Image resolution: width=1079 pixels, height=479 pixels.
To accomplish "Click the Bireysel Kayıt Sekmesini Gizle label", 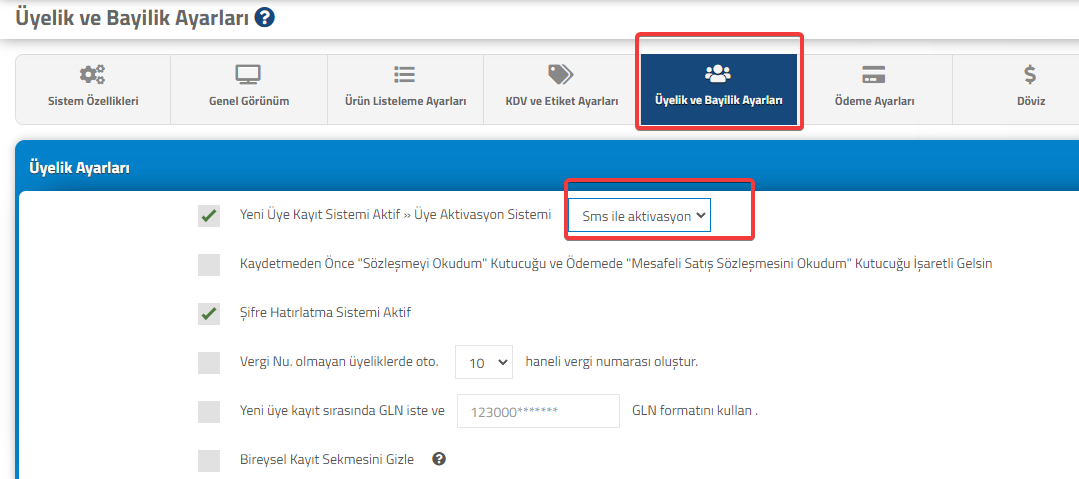I will [x=327, y=459].
